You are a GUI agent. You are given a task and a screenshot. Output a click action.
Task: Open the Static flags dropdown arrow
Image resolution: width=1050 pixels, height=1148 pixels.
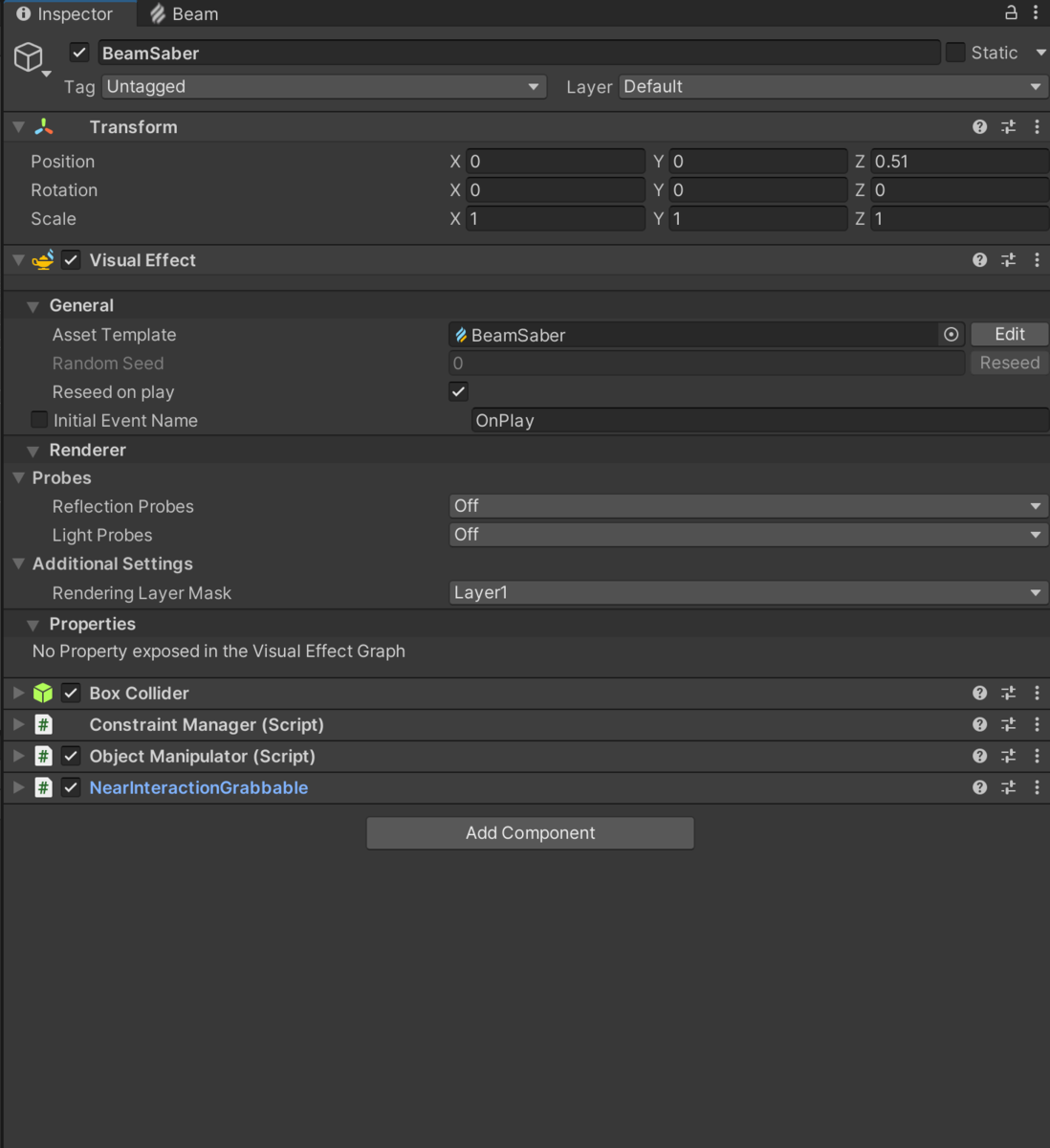(1040, 53)
